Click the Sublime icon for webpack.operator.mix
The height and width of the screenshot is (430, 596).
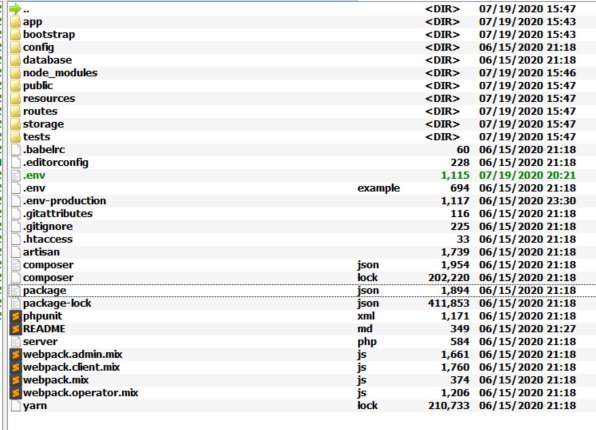16,393
